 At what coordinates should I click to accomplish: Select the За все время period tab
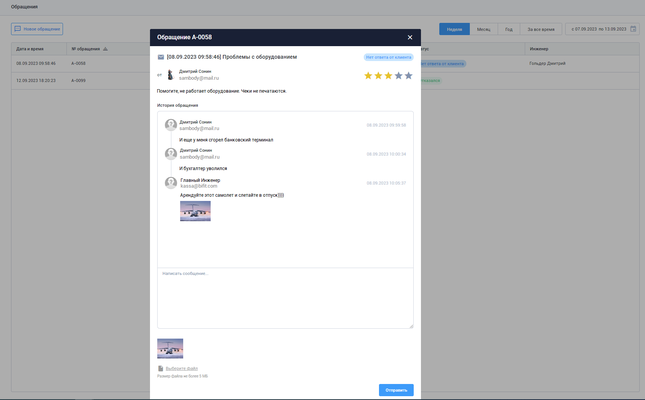pos(539,29)
